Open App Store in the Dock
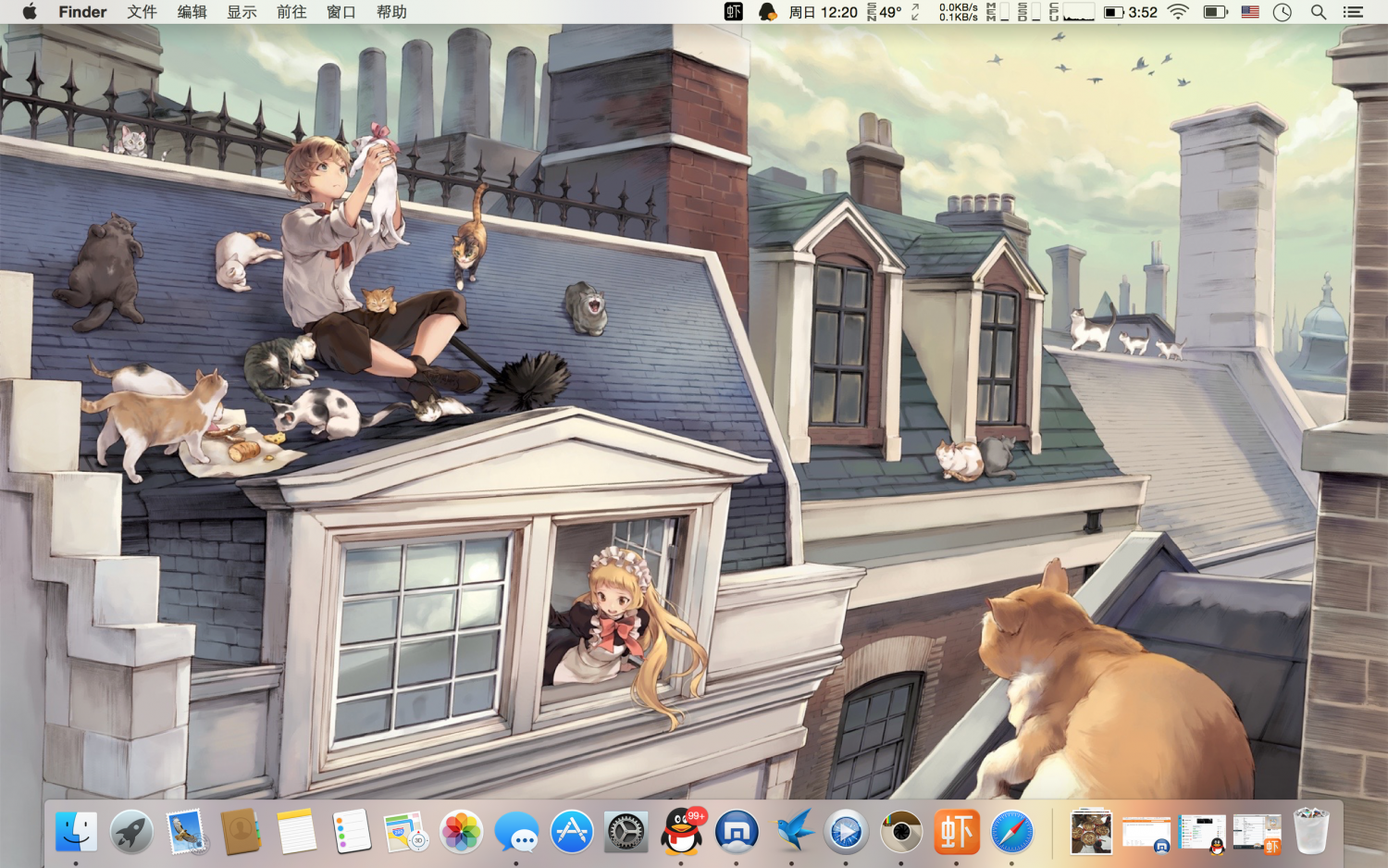Viewport: 1388px width, 868px height. tap(572, 831)
